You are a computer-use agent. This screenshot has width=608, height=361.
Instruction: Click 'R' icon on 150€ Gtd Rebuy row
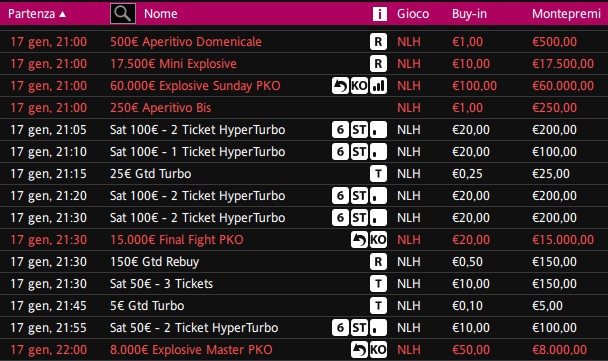click(x=378, y=262)
